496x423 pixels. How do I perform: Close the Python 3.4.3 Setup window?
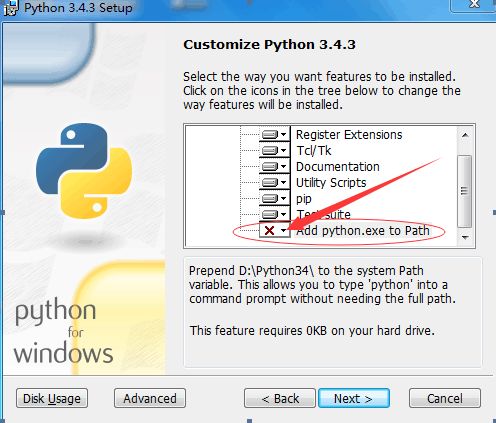tap(474, 5)
